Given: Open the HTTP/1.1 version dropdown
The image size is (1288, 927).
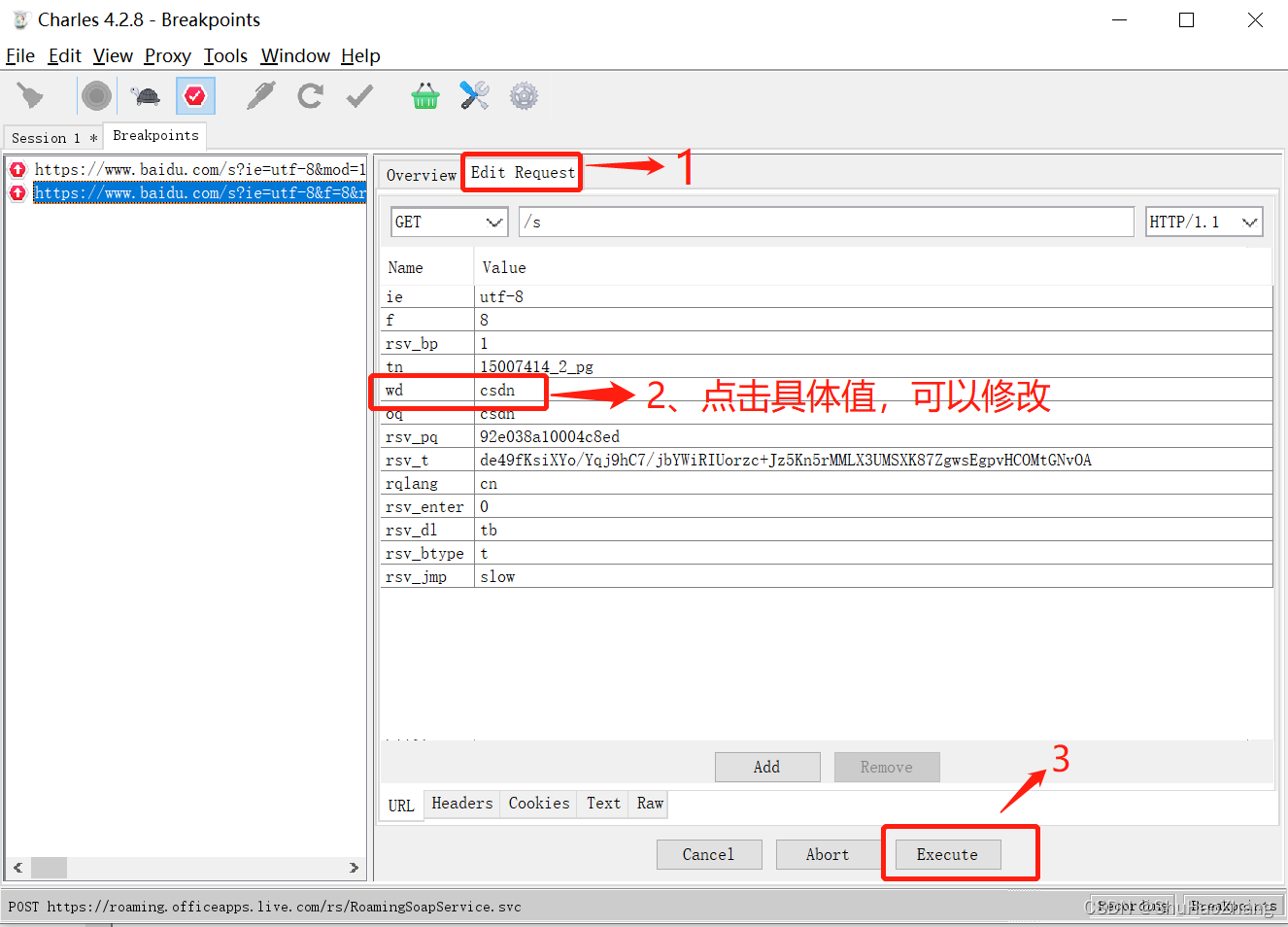Looking at the screenshot, I should [x=1249, y=222].
